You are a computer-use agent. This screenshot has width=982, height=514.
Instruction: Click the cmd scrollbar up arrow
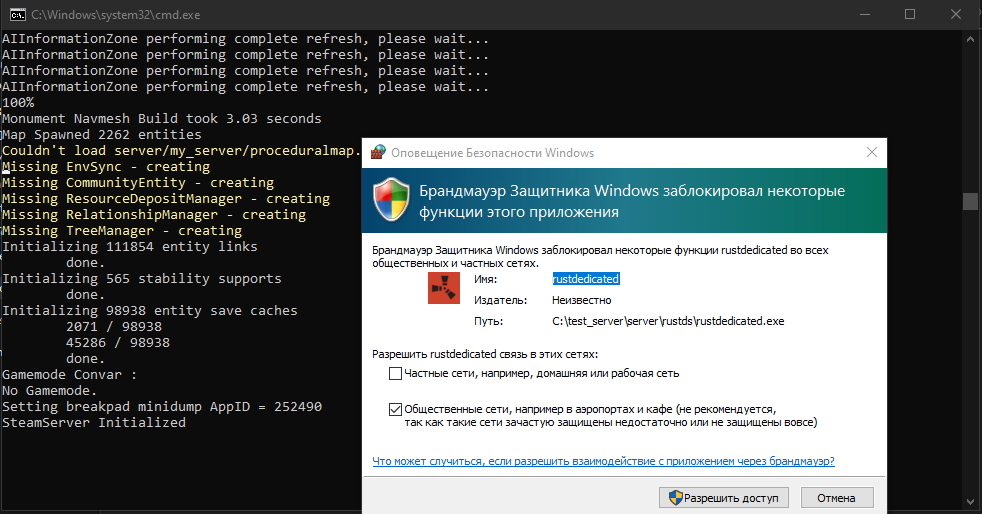[970, 38]
